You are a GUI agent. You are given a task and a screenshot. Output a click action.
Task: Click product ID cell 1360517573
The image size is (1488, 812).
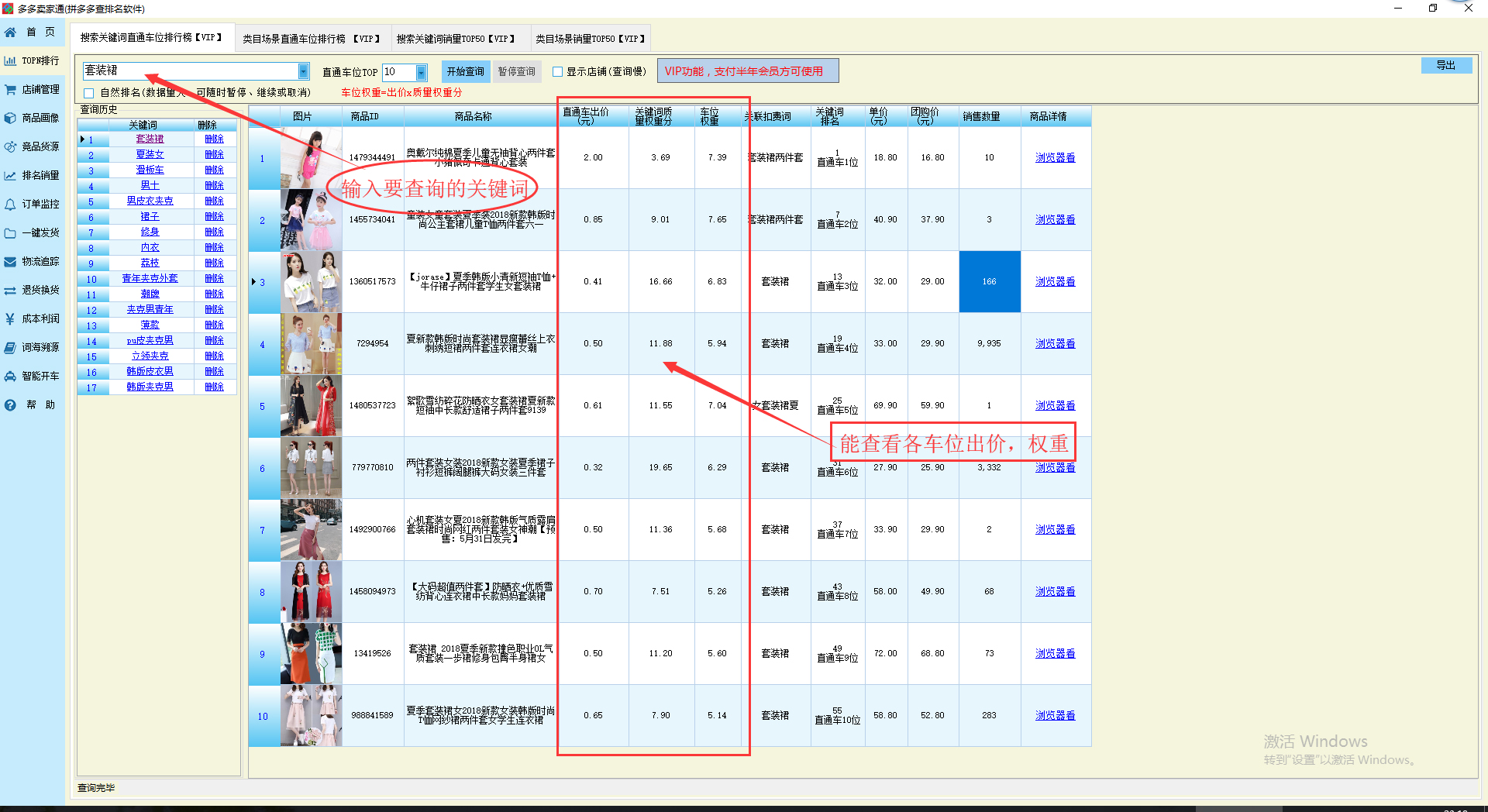[373, 282]
